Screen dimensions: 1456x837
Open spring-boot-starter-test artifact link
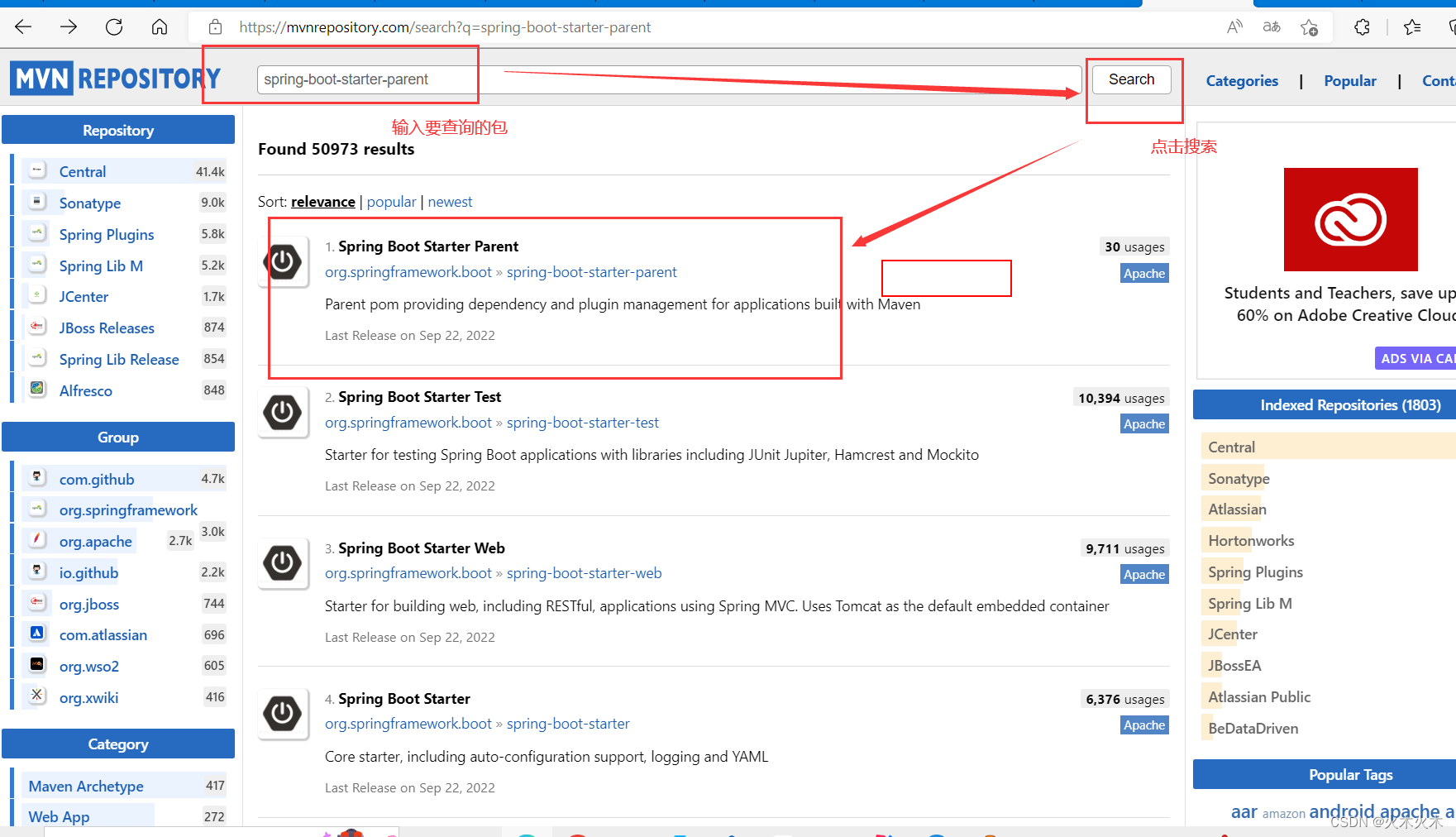pos(583,423)
